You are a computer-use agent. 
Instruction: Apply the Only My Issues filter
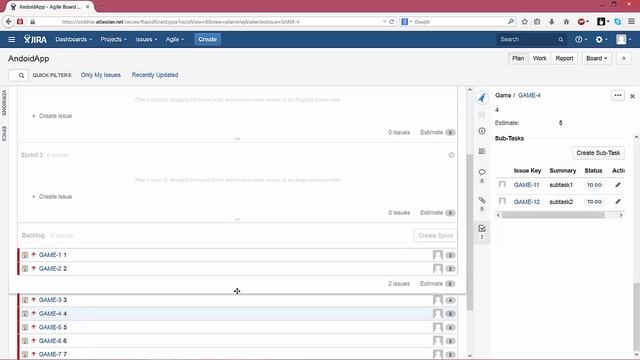tap(100, 75)
